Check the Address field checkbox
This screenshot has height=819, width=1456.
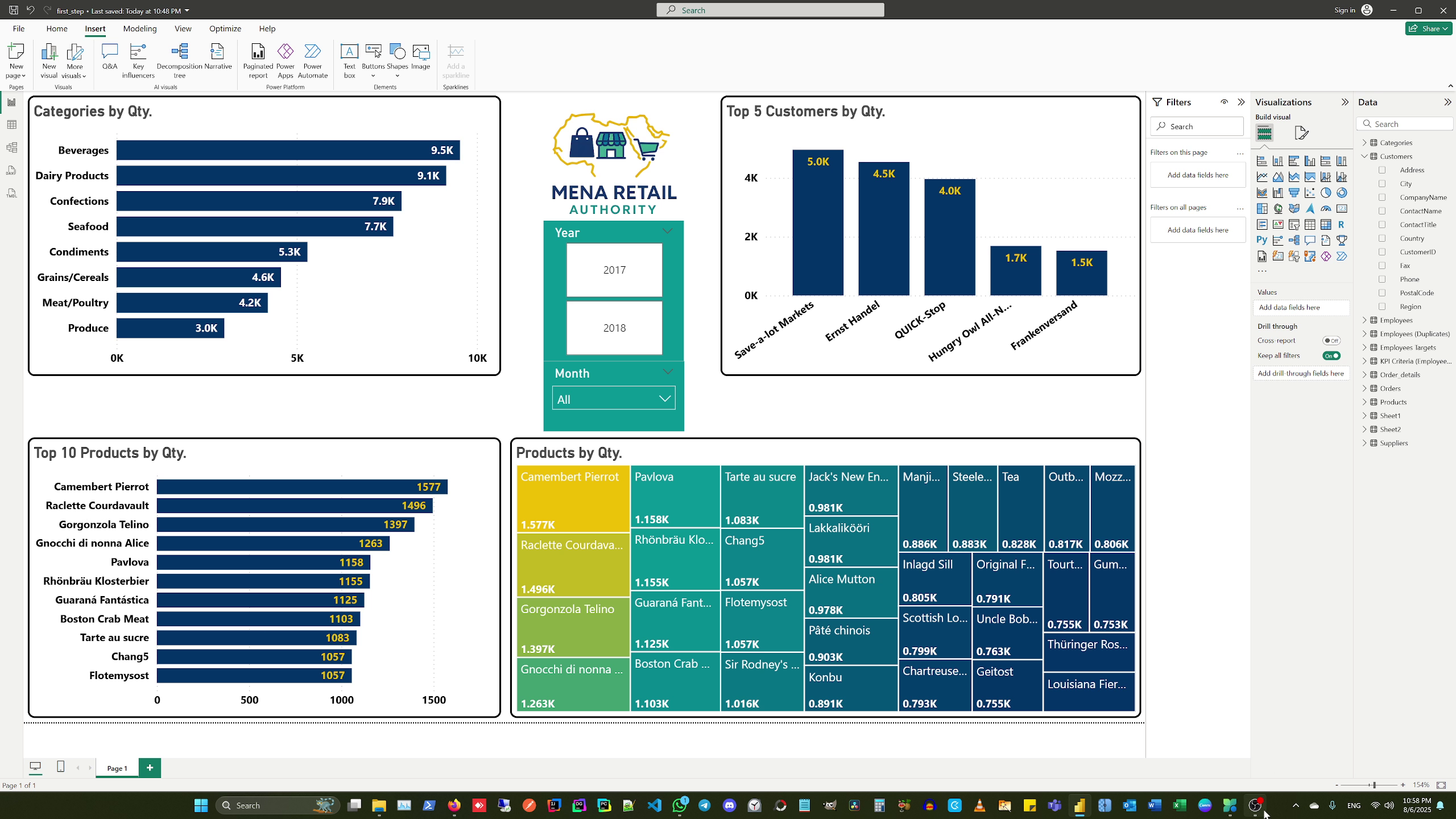pos(1382,170)
